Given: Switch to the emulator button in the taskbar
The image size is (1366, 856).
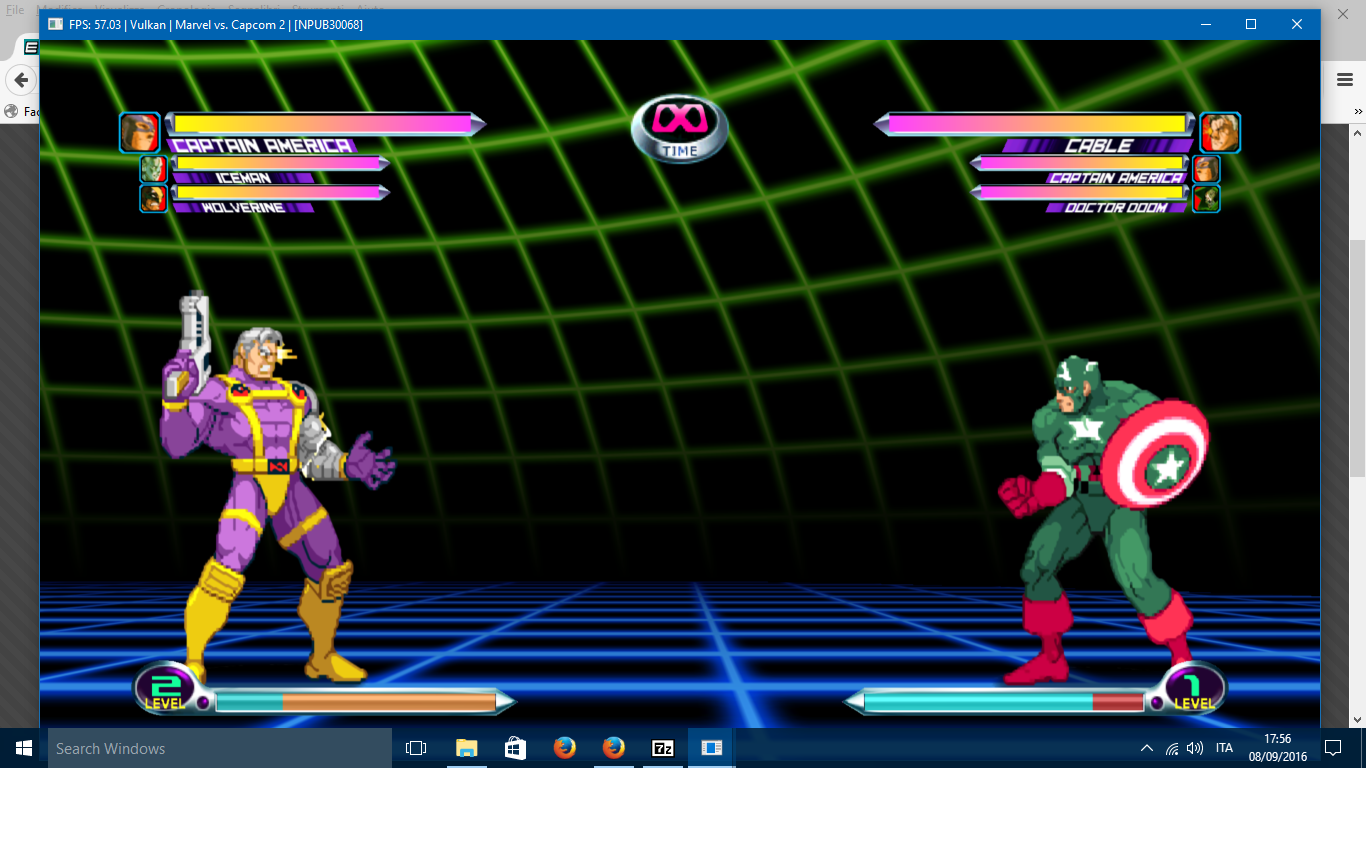Looking at the screenshot, I should tap(711, 748).
